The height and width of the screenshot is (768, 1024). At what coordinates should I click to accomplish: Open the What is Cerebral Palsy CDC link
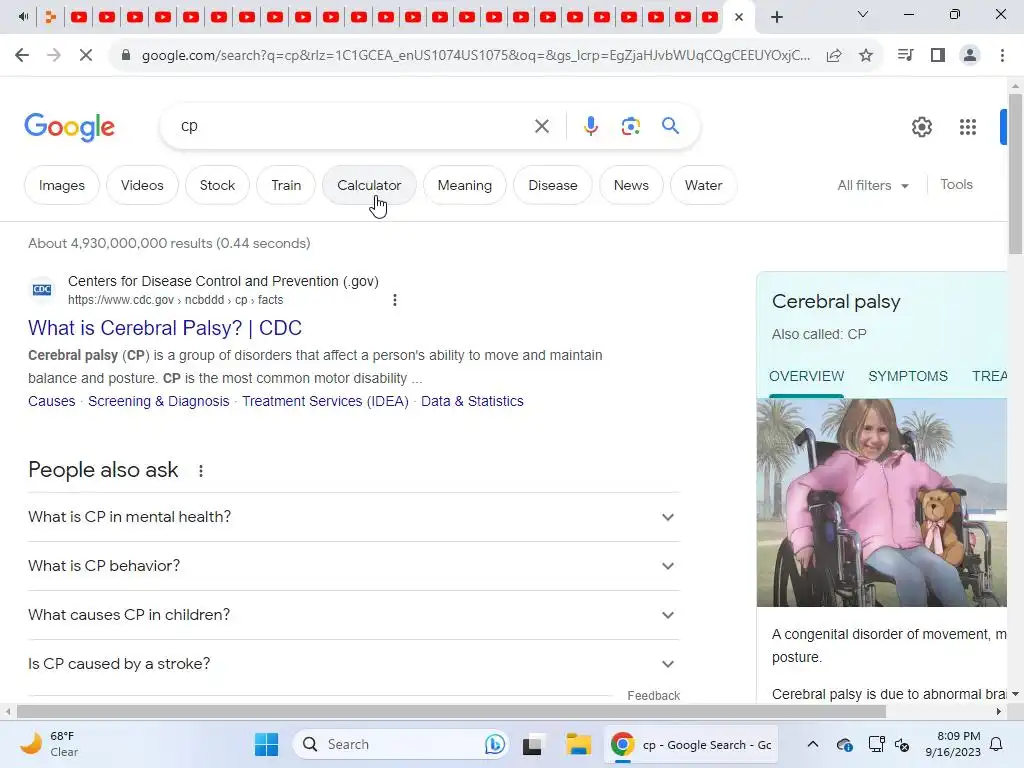165,328
